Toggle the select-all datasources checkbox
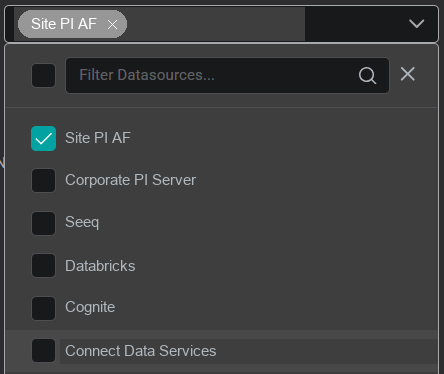444x374 pixels. [43, 75]
